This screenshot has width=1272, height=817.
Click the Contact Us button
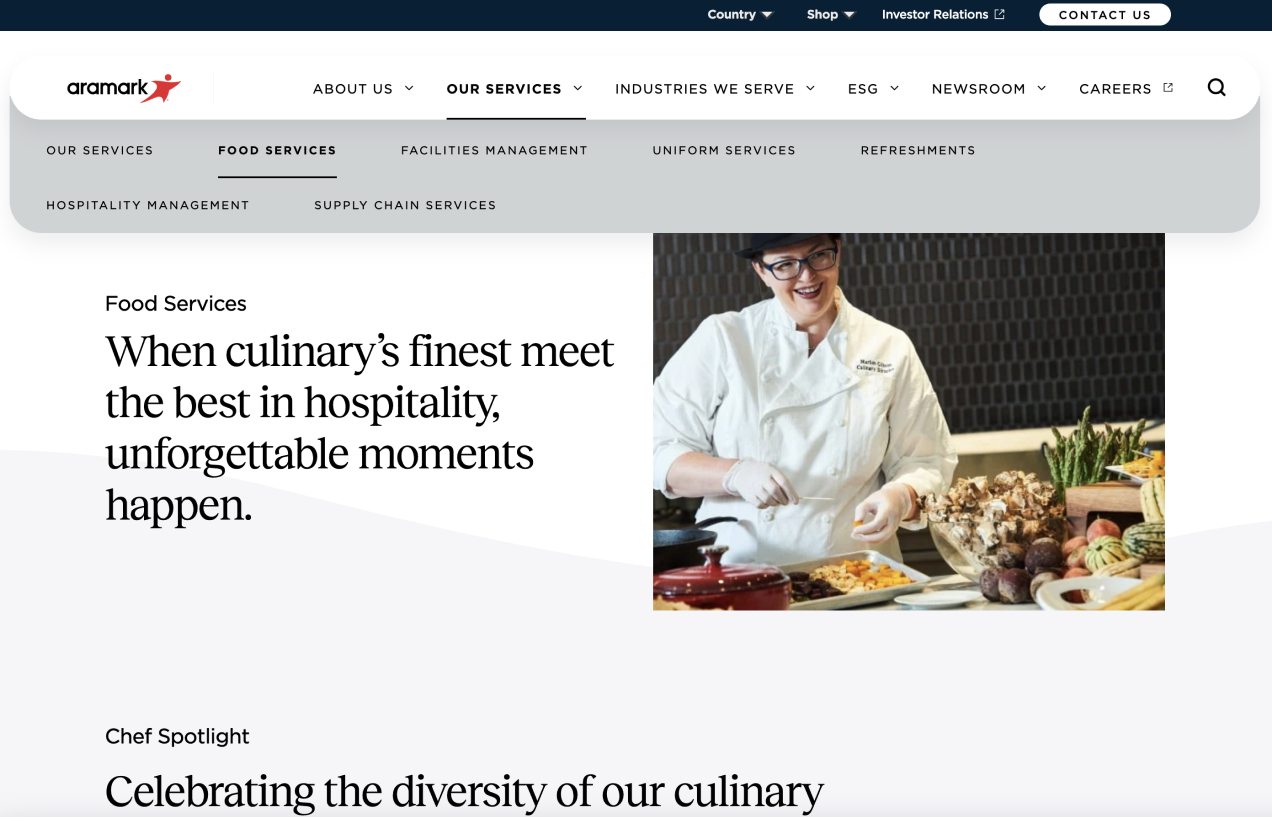[1105, 15]
